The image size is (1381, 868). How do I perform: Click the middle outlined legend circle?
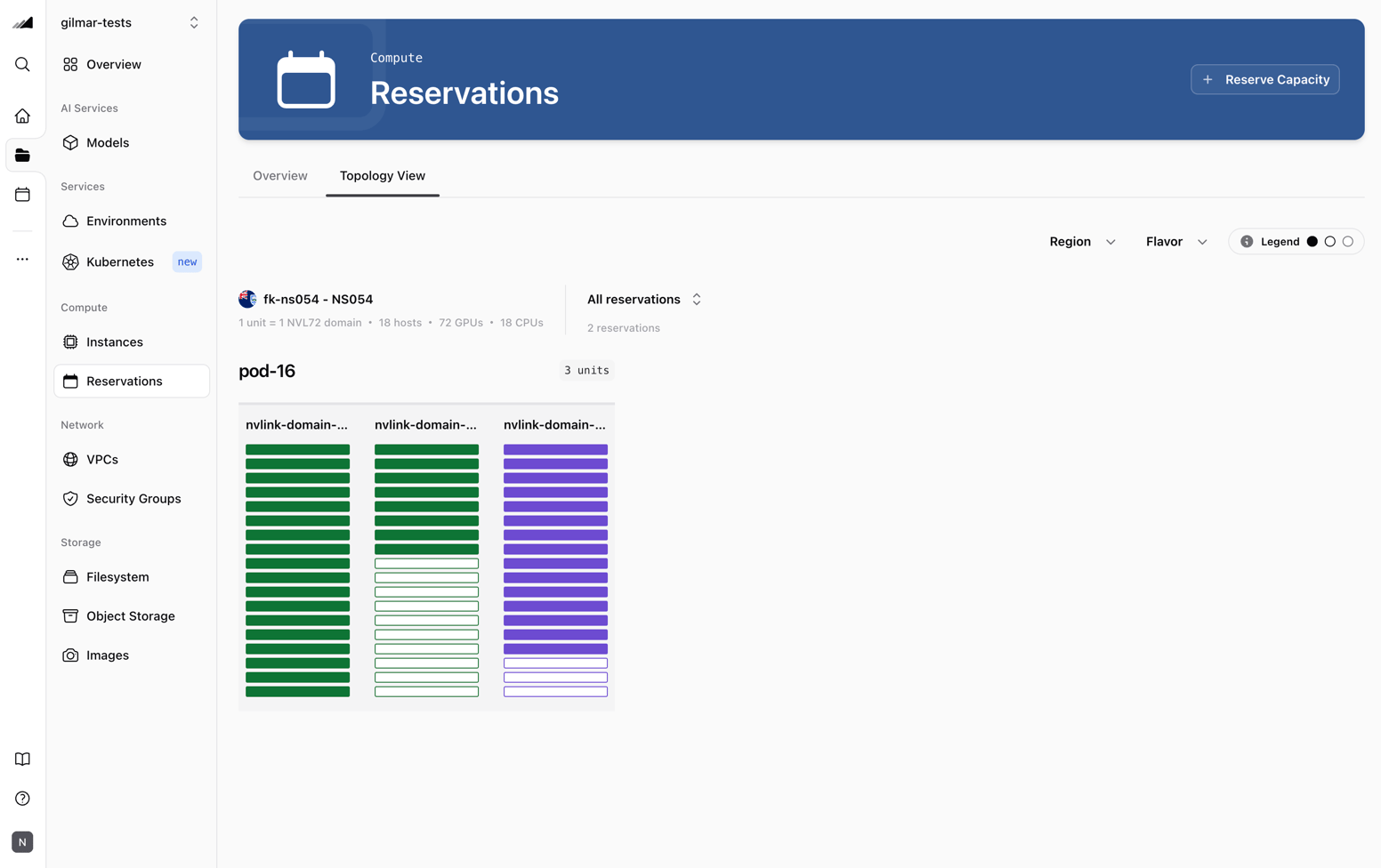click(x=1329, y=241)
